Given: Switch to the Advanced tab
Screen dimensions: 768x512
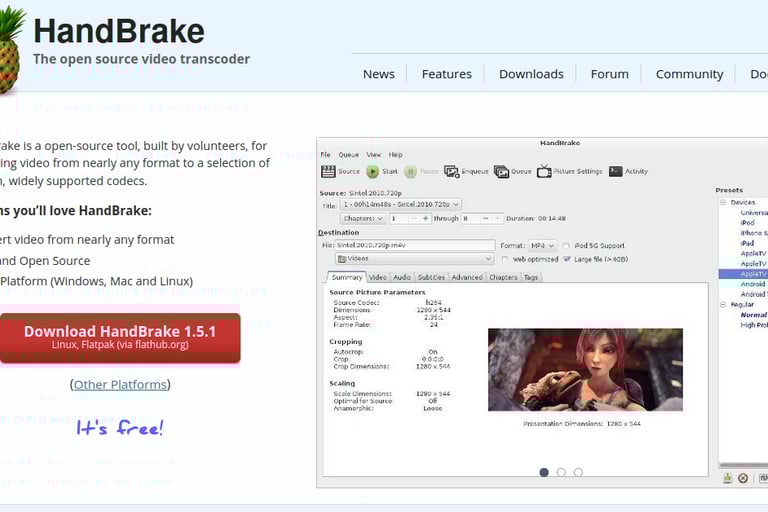Looking at the screenshot, I should [467, 277].
